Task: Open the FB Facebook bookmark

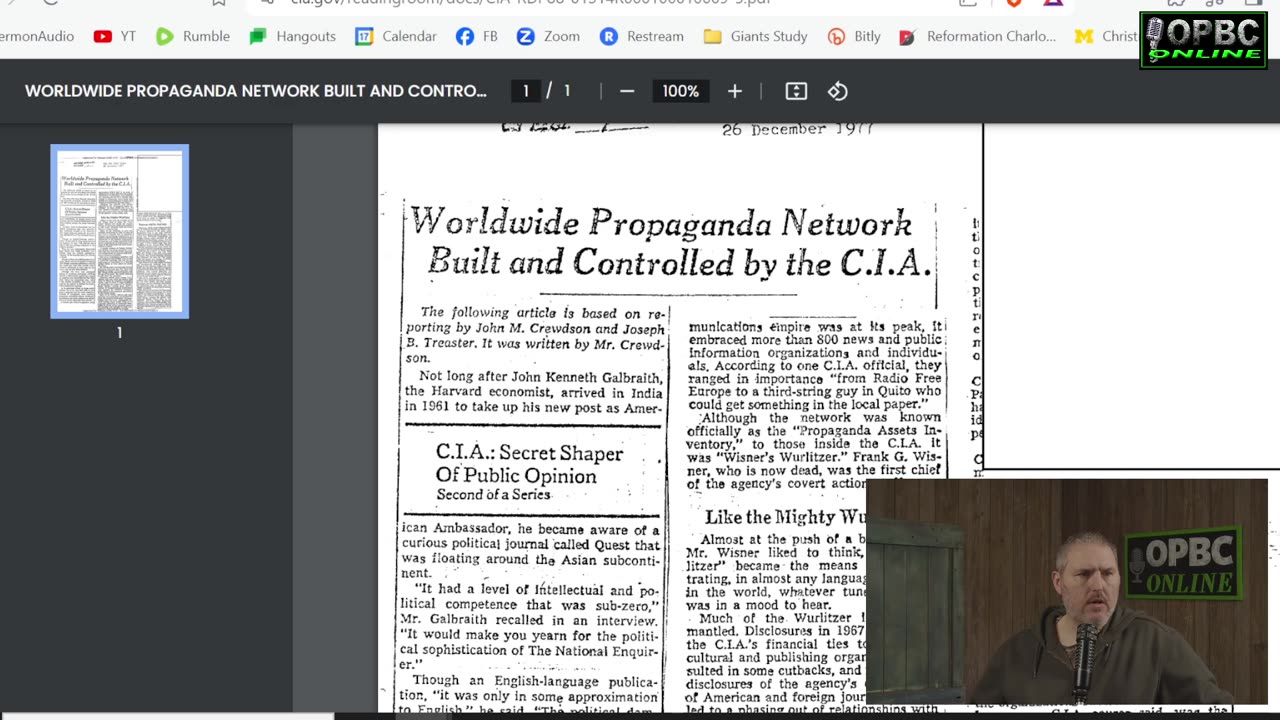Action: [477, 36]
